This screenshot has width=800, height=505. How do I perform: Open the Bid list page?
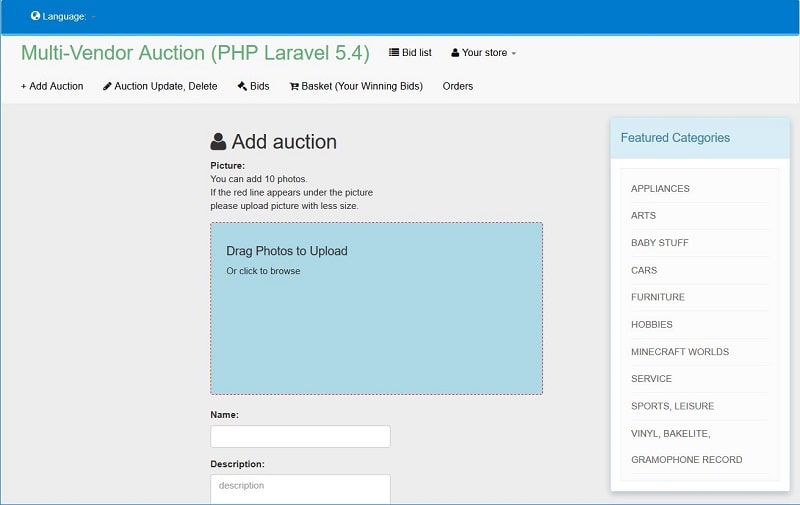pyautogui.click(x=410, y=53)
